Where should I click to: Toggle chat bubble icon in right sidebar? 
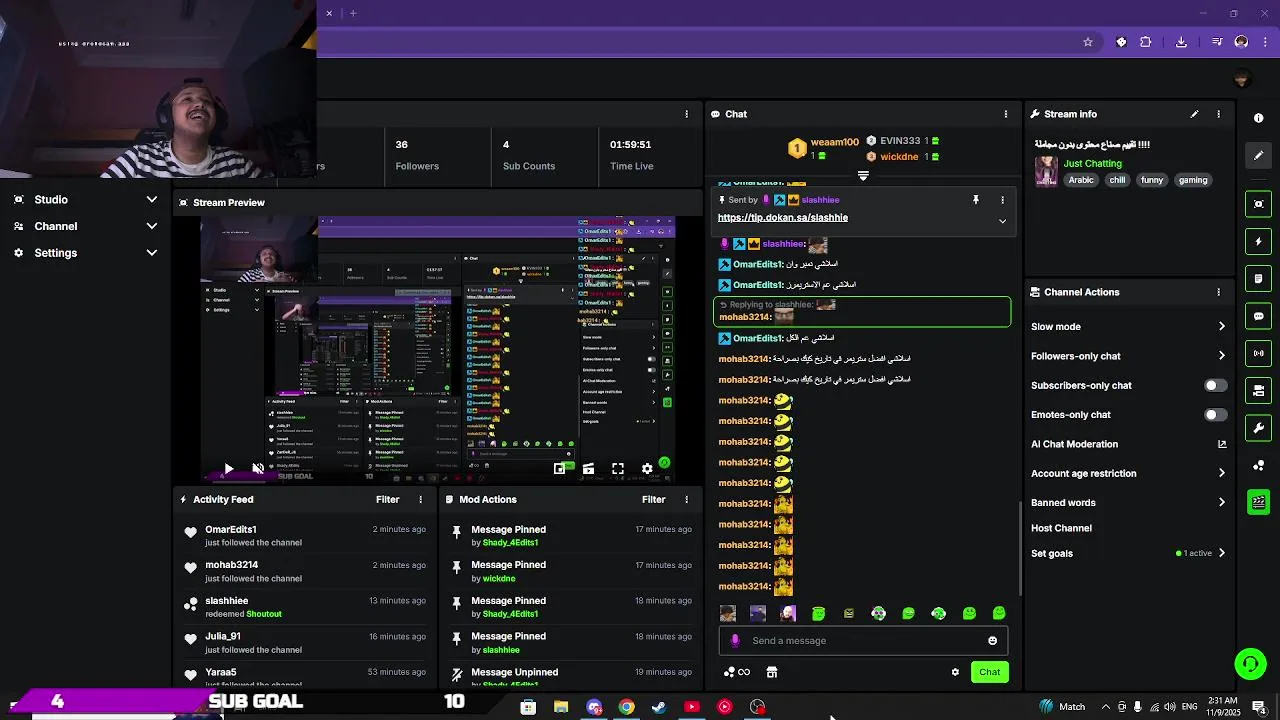[1258, 316]
